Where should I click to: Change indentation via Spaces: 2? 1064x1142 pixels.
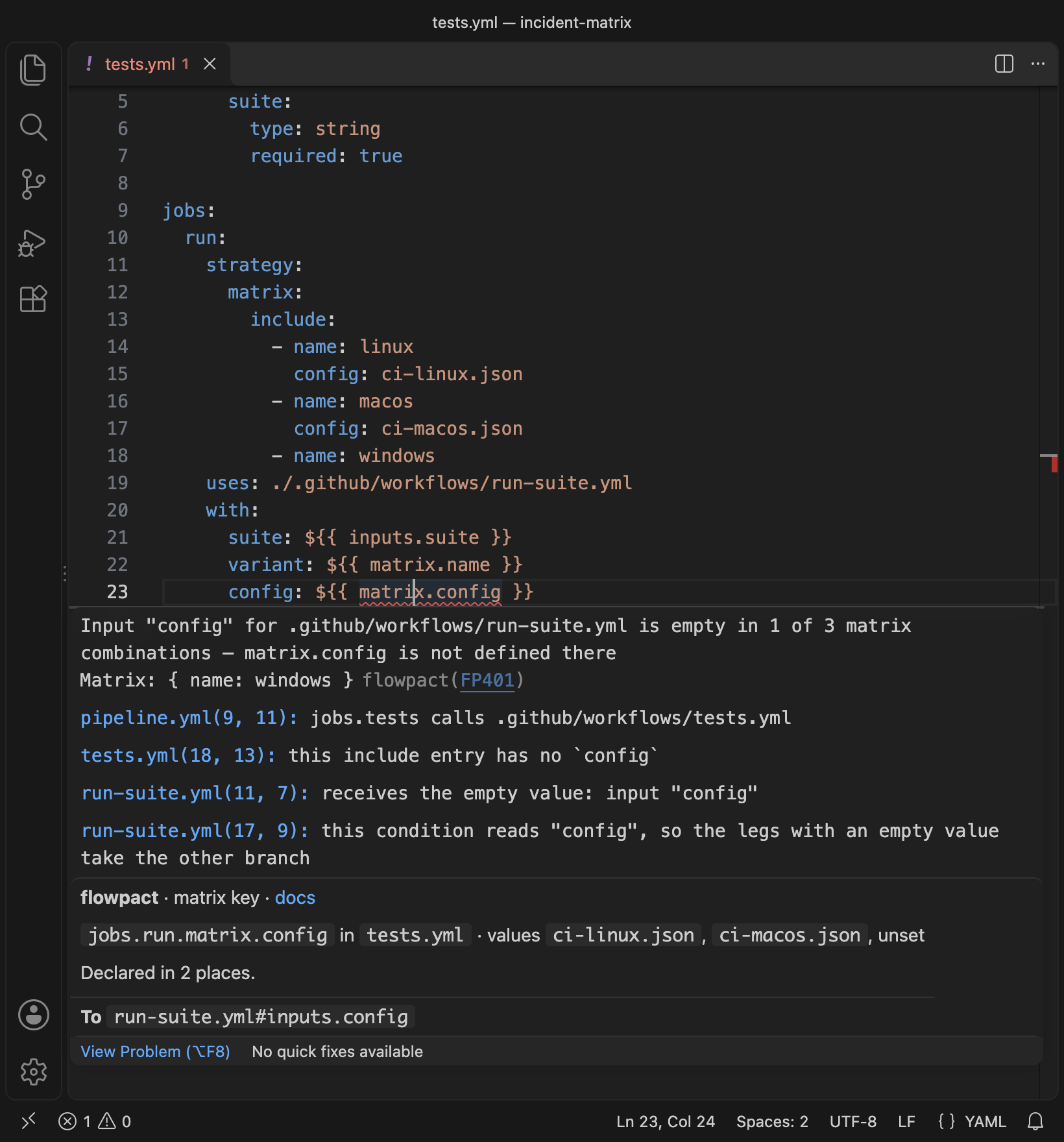[772, 1121]
